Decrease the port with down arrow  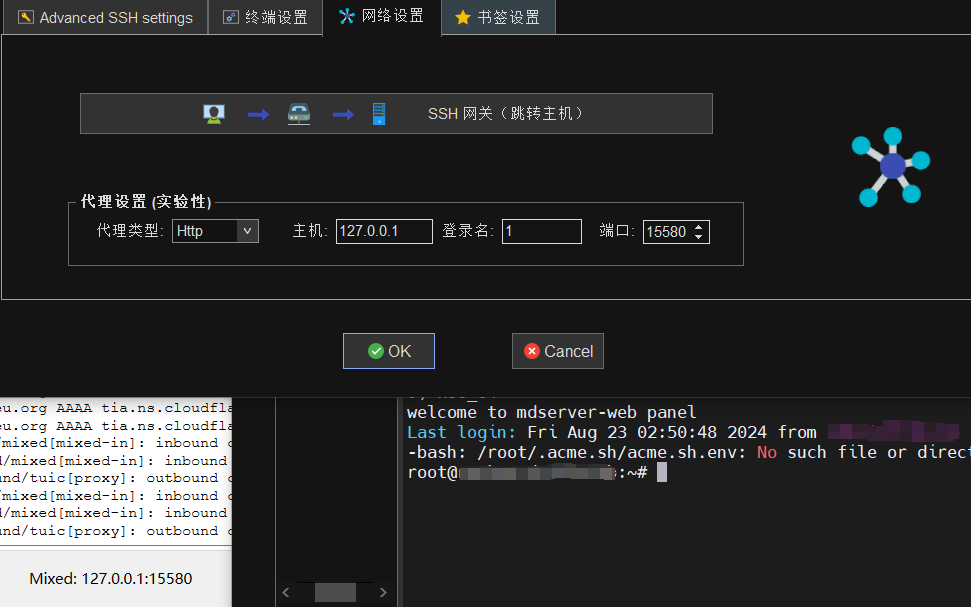[x=699, y=237]
